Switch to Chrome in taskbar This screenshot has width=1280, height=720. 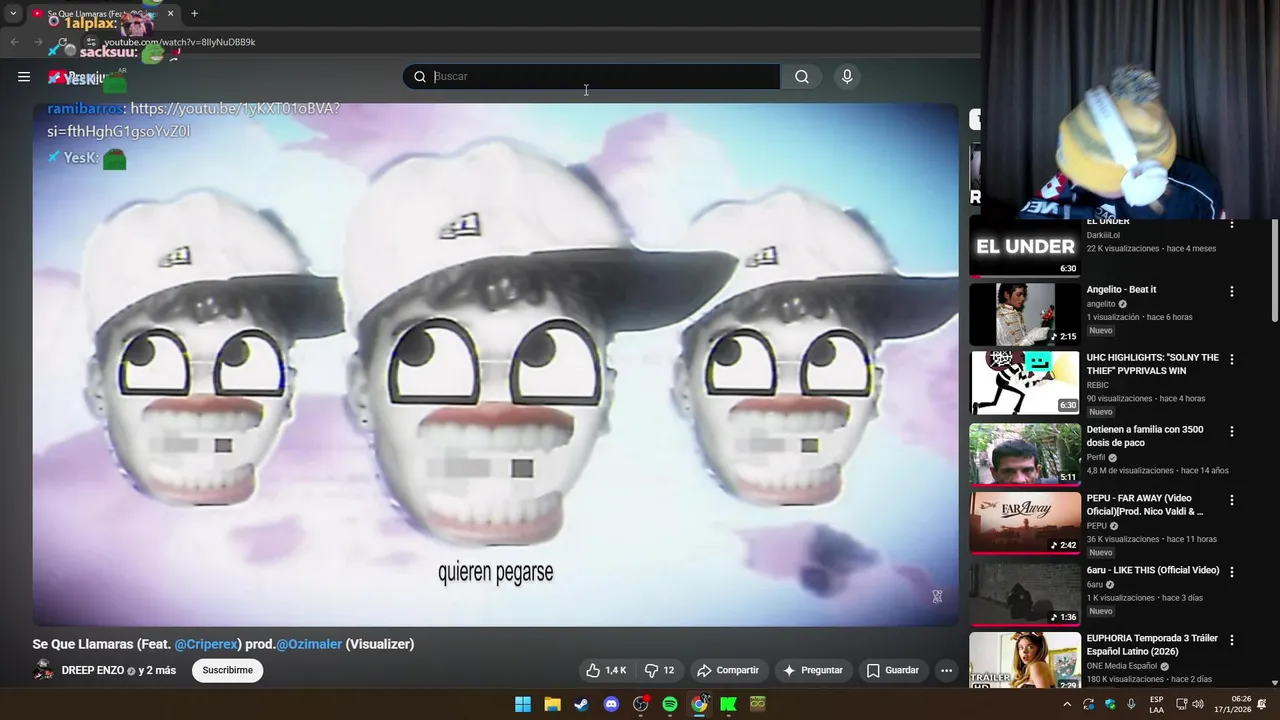click(699, 704)
